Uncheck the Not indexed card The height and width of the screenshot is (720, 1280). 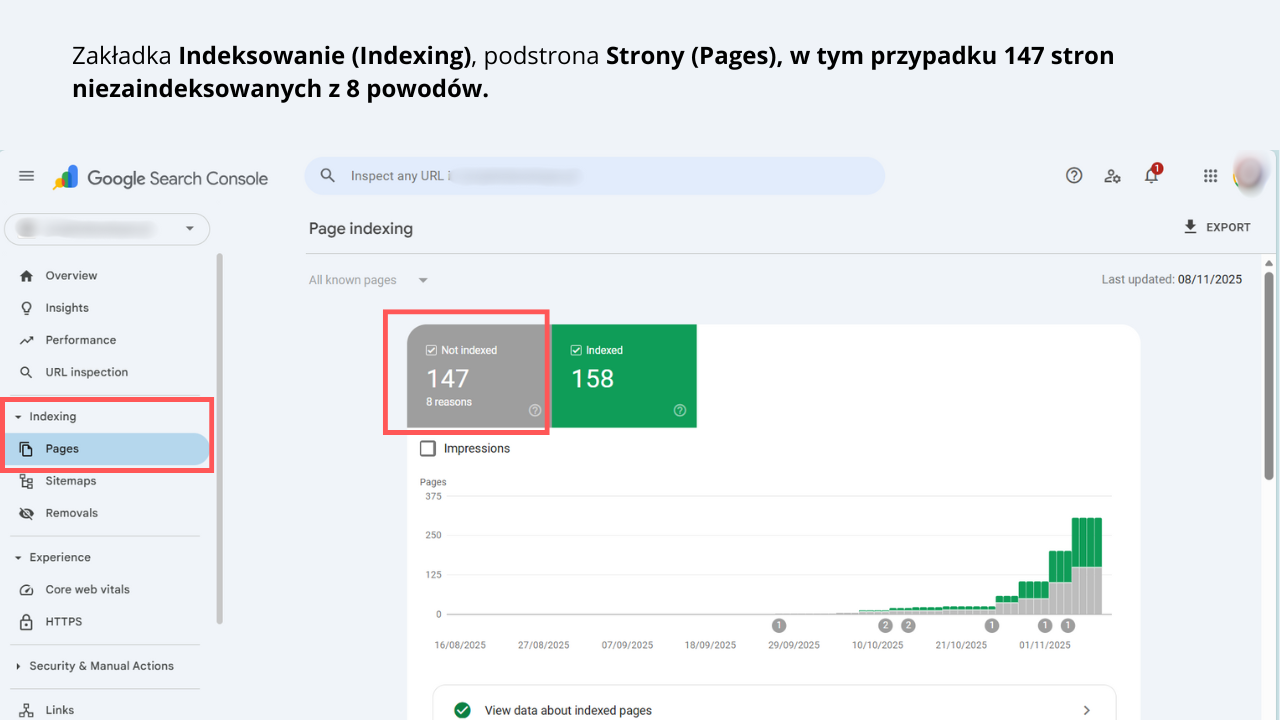coord(432,350)
